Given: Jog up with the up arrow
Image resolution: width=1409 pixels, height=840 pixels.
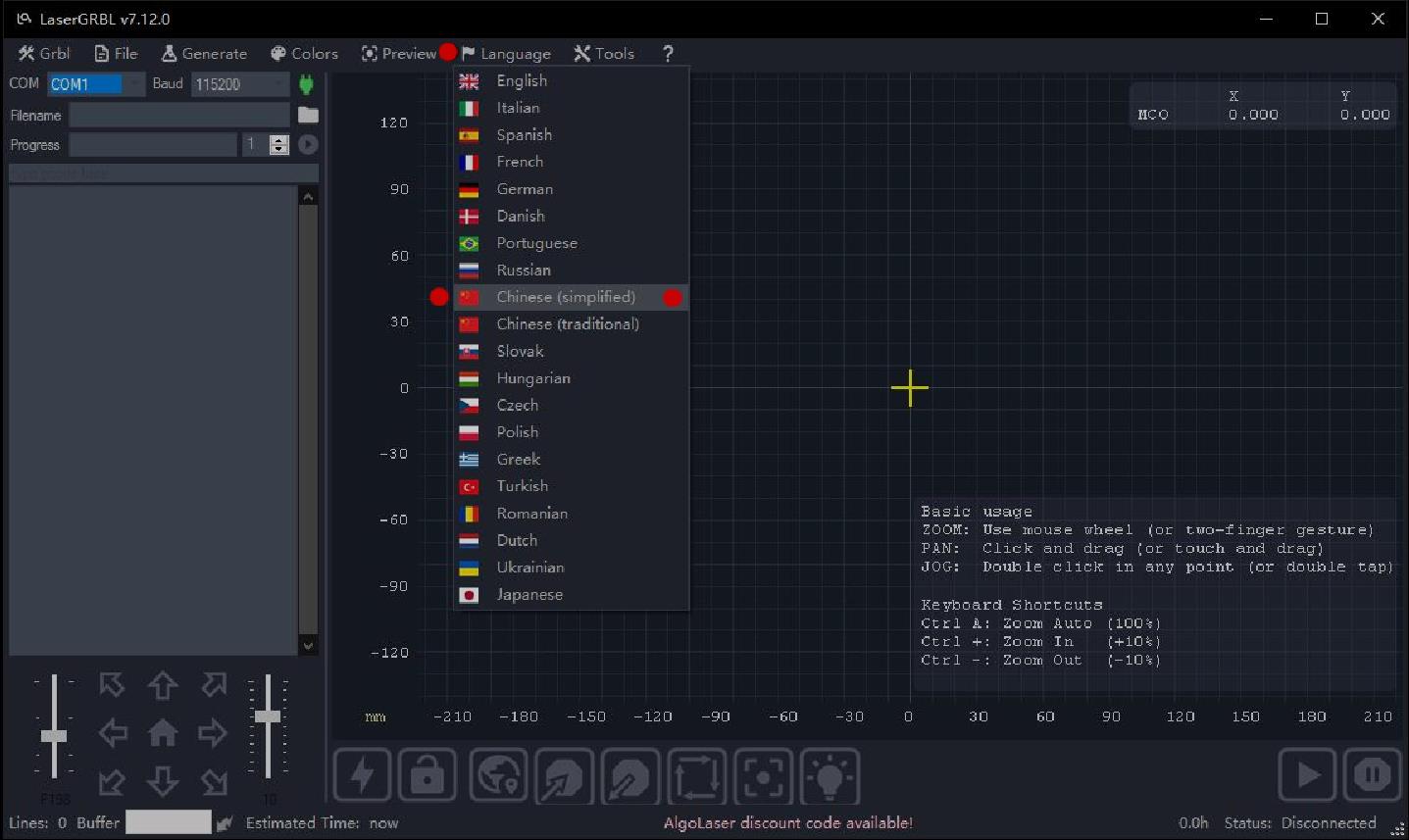Looking at the screenshot, I should pyautogui.click(x=163, y=685).
